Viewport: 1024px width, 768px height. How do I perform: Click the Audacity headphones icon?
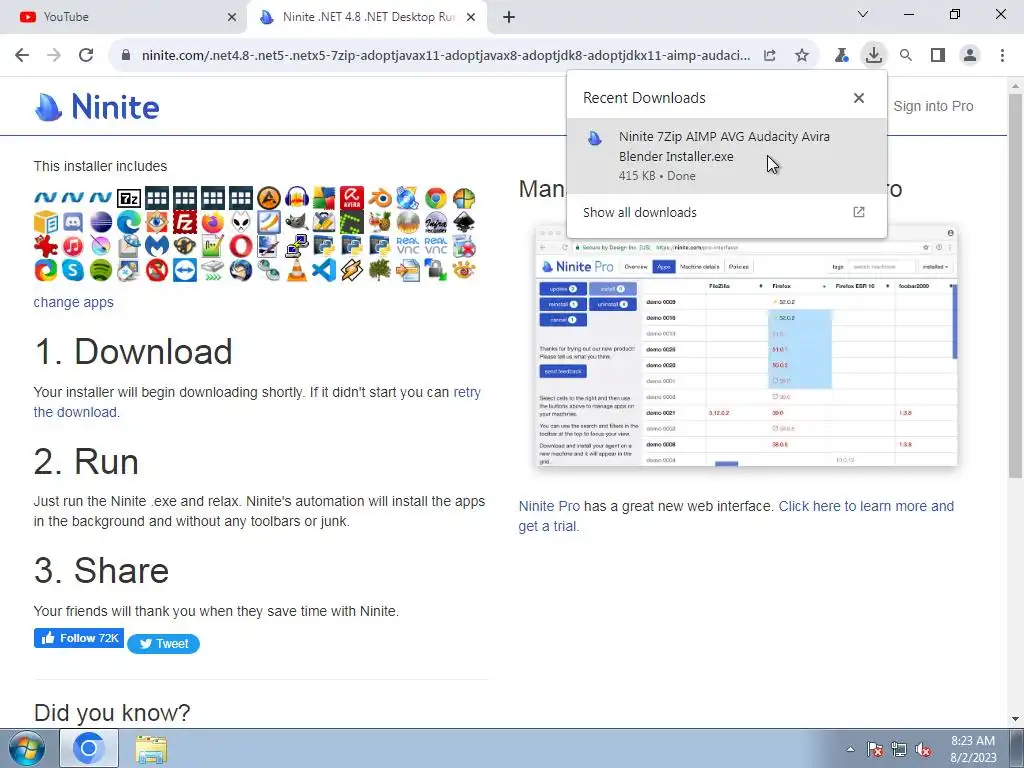click(296, 198)
